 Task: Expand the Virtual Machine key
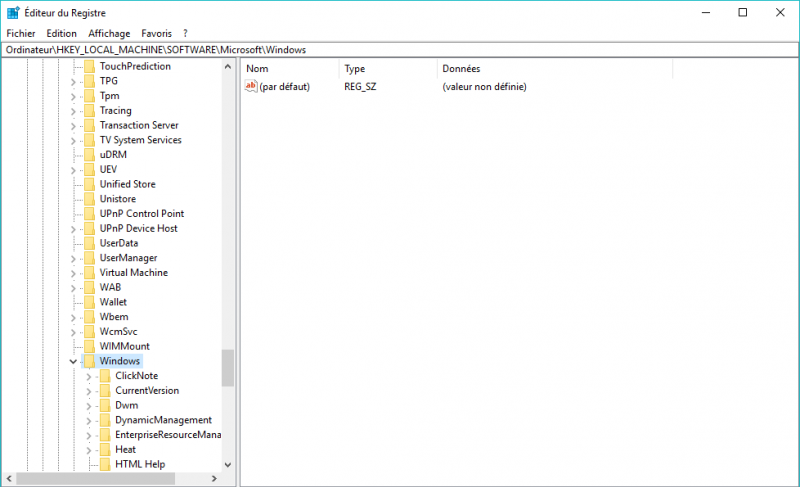(73, 274)
